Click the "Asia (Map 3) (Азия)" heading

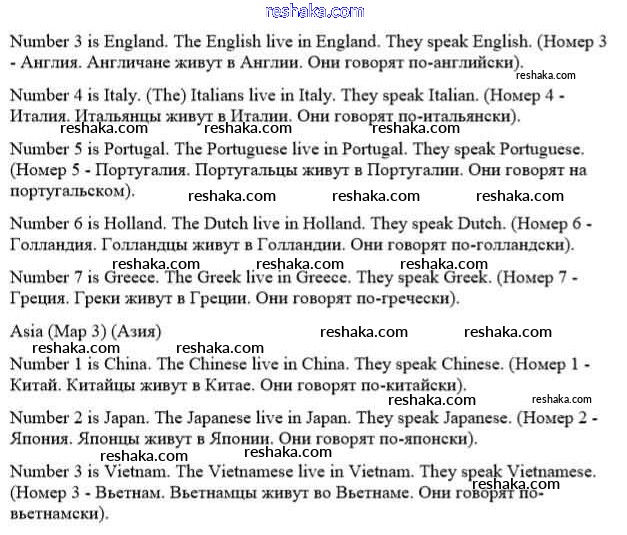tap(86, 331)
